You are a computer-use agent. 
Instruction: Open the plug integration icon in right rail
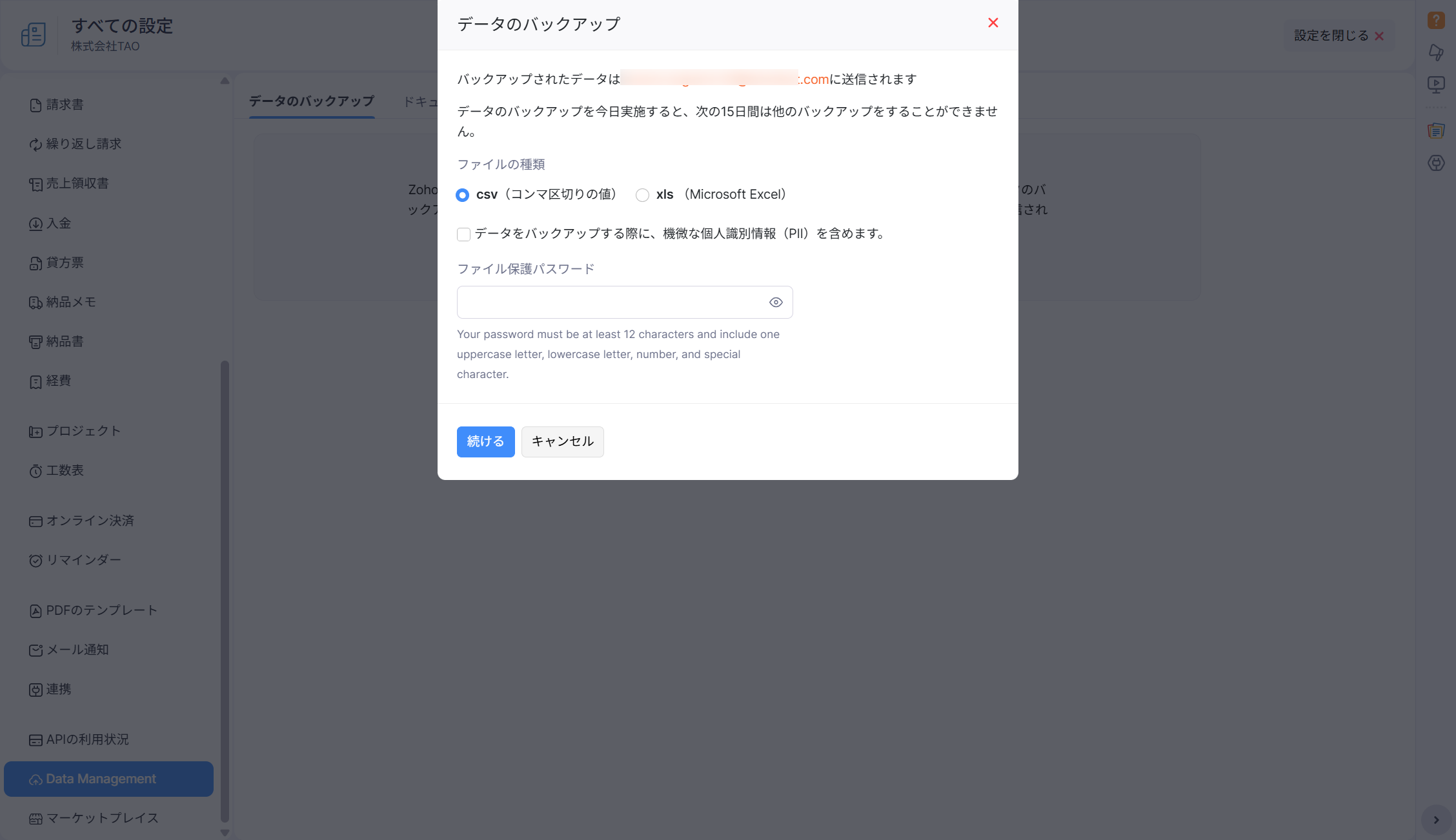coord(1435,163)
